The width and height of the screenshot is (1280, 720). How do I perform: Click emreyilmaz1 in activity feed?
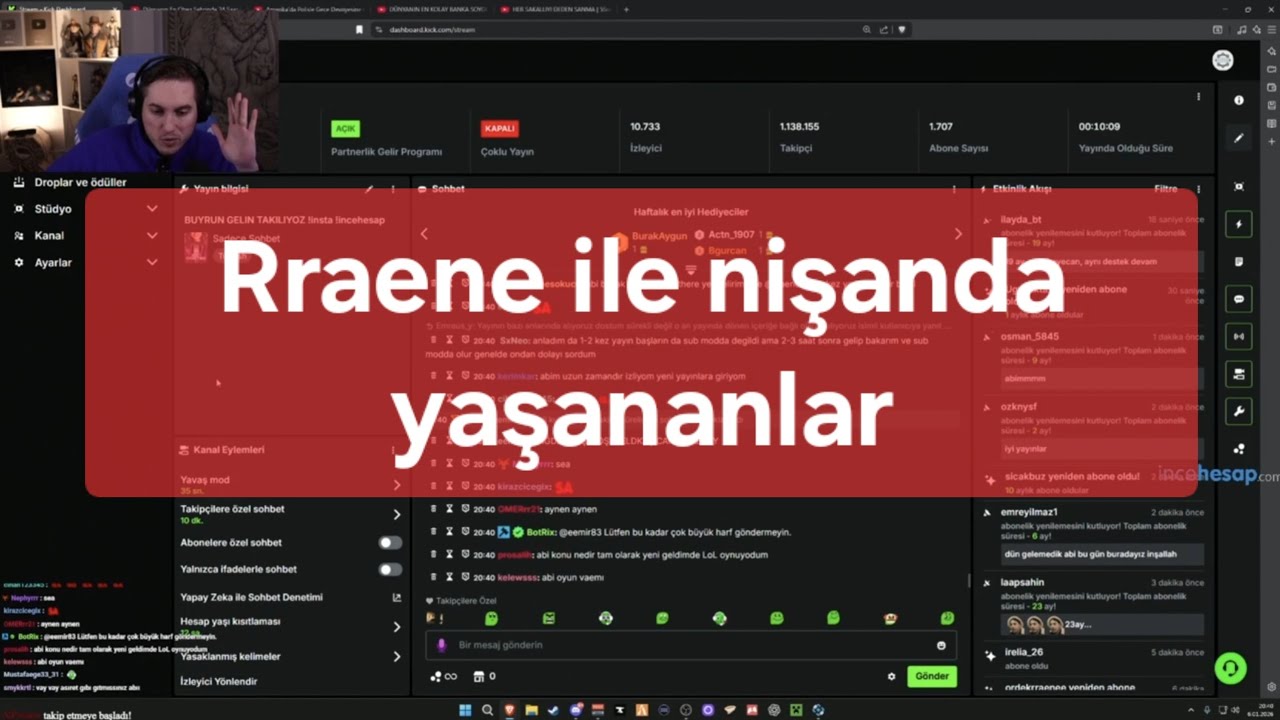(1029, 512)
